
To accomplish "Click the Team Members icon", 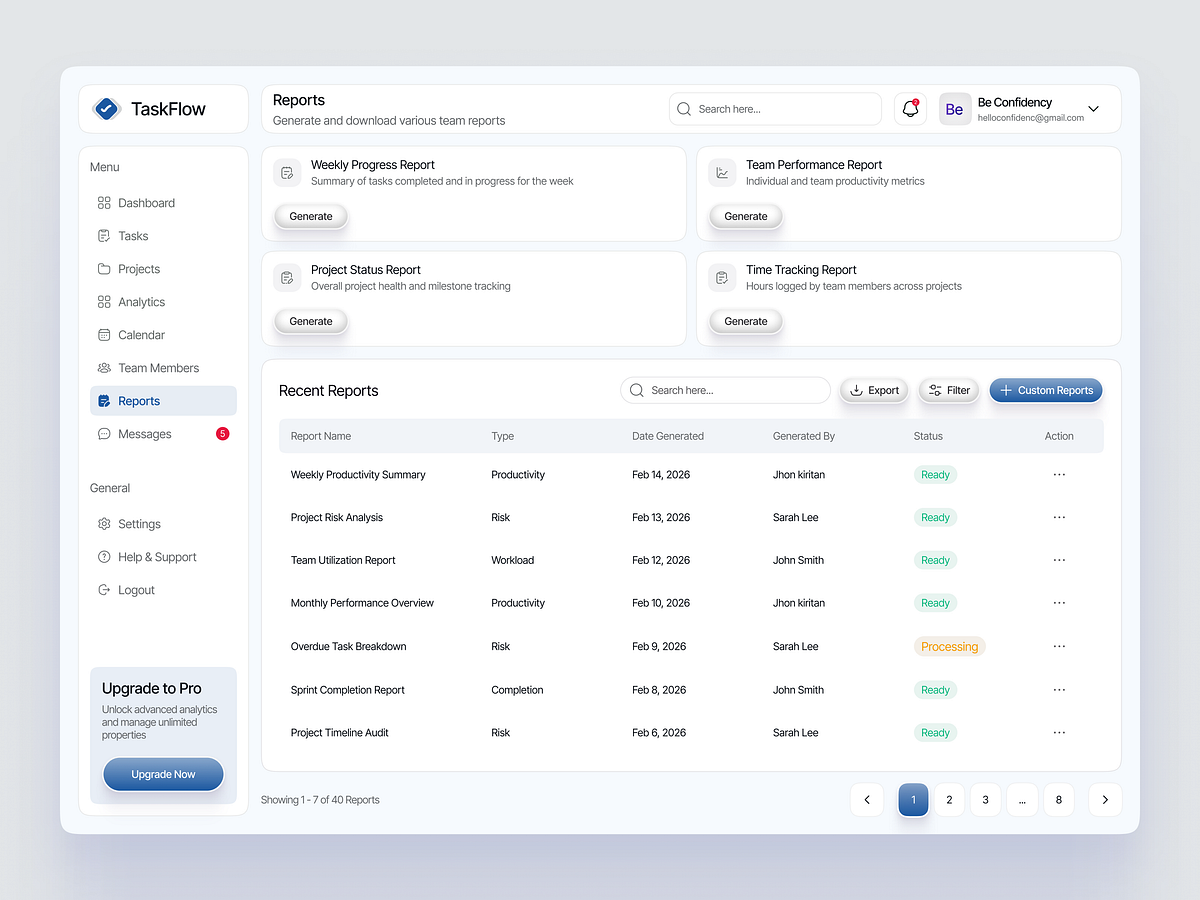I will click(104, 367).
